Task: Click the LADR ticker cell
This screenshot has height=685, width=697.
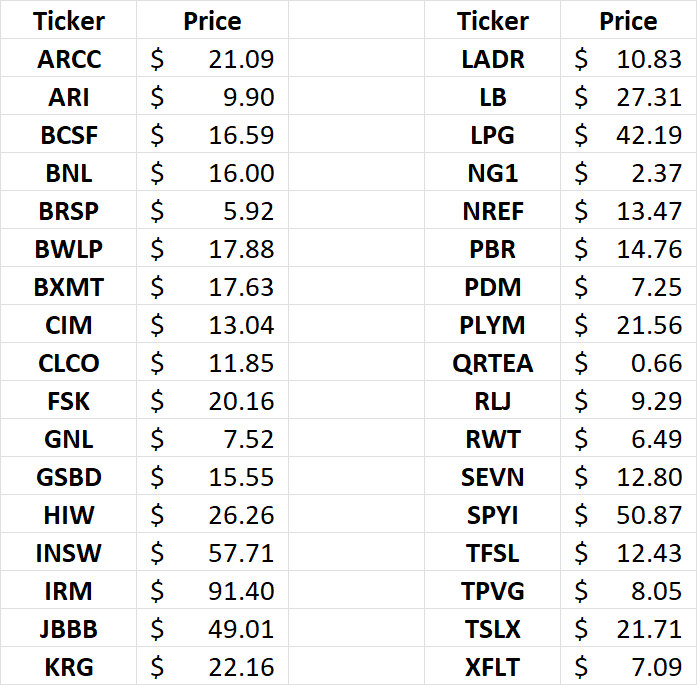Action: click(492, 59)
